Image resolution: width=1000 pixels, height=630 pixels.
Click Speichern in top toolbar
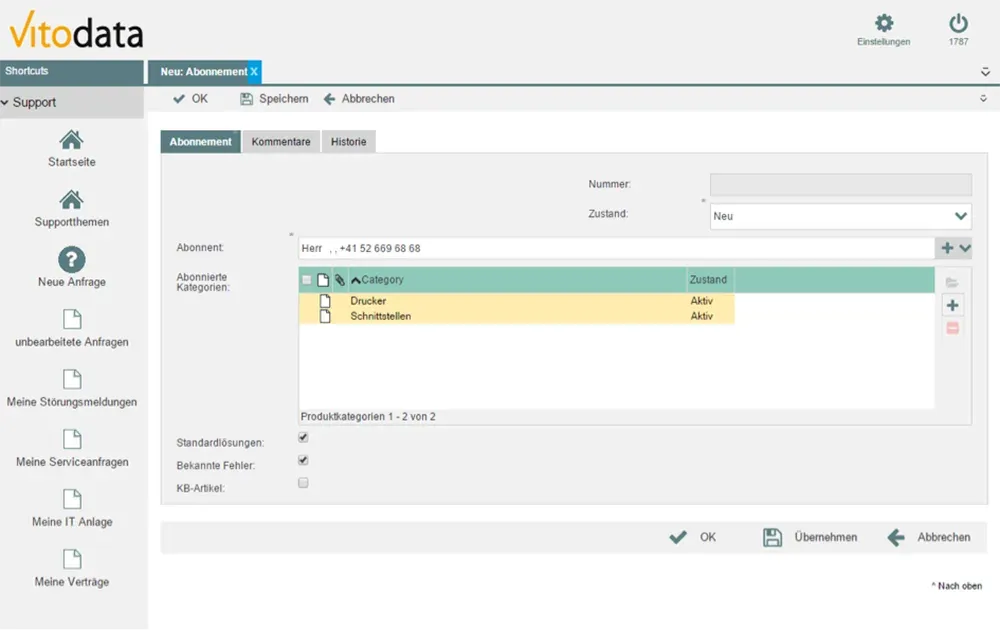coord(274,99)
